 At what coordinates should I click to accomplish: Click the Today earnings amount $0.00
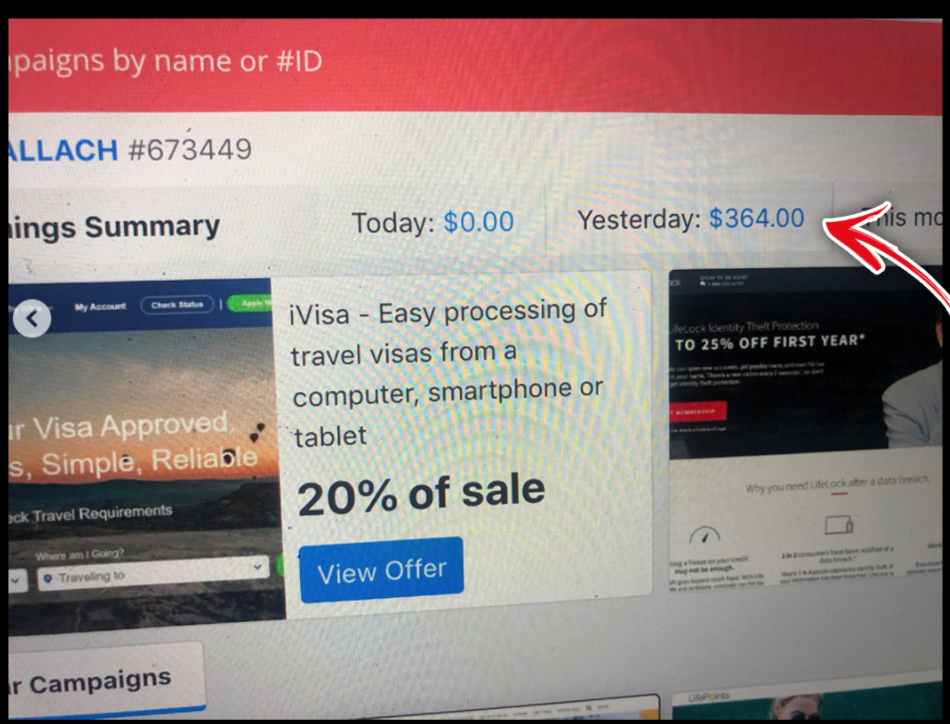[x=479, y=221]
